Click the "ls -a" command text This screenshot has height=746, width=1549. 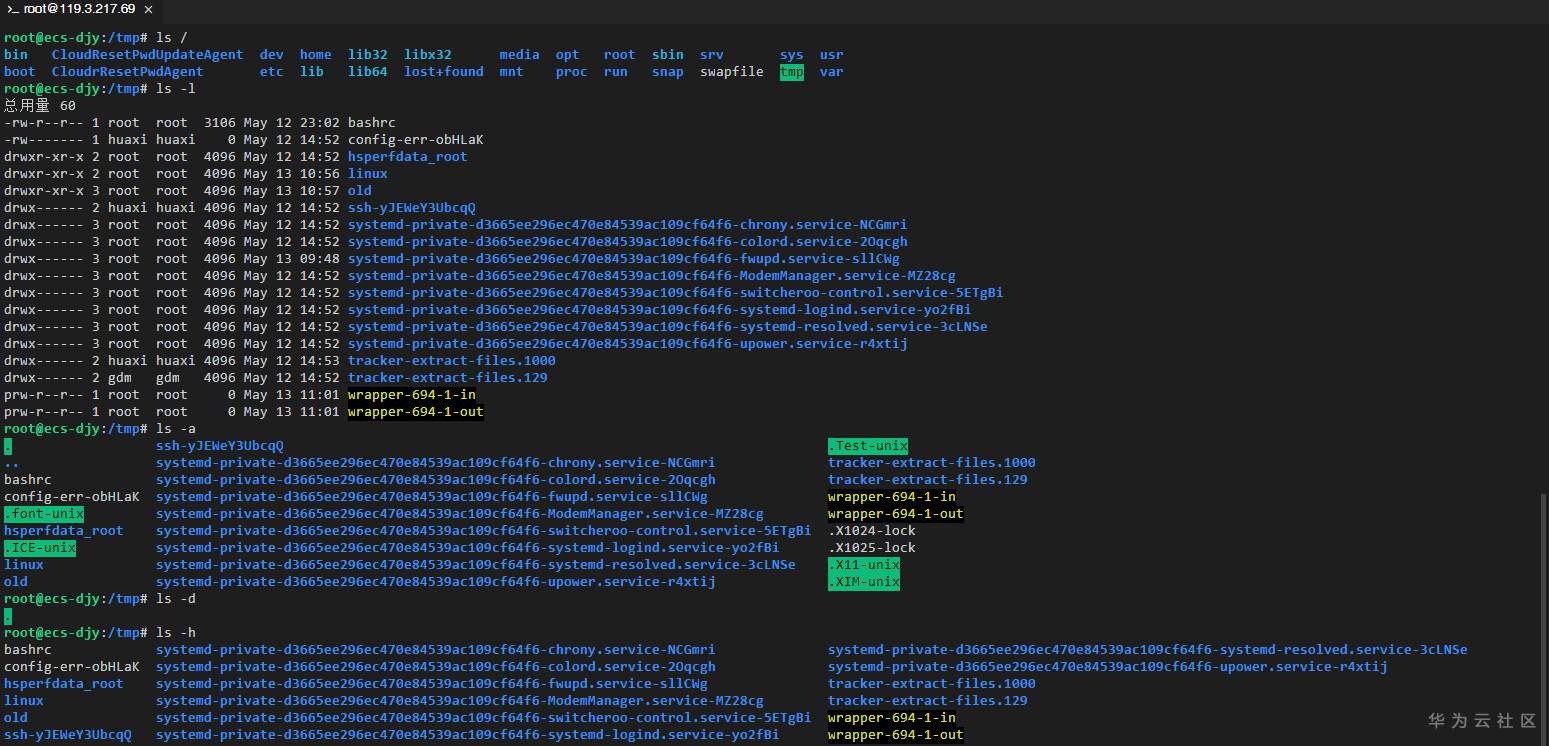[176, 429]
